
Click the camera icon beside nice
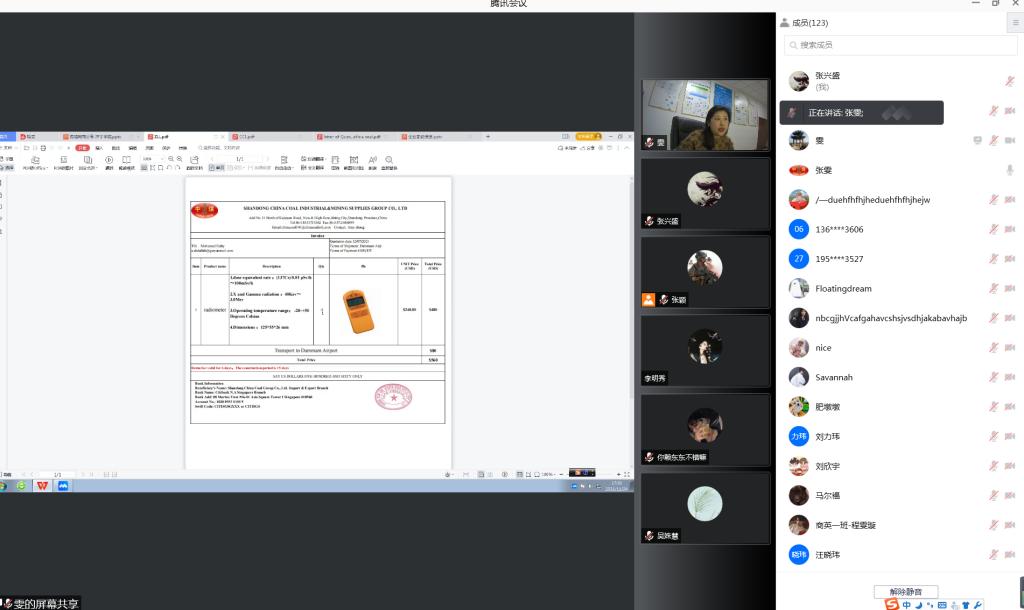coord(1010,348)
